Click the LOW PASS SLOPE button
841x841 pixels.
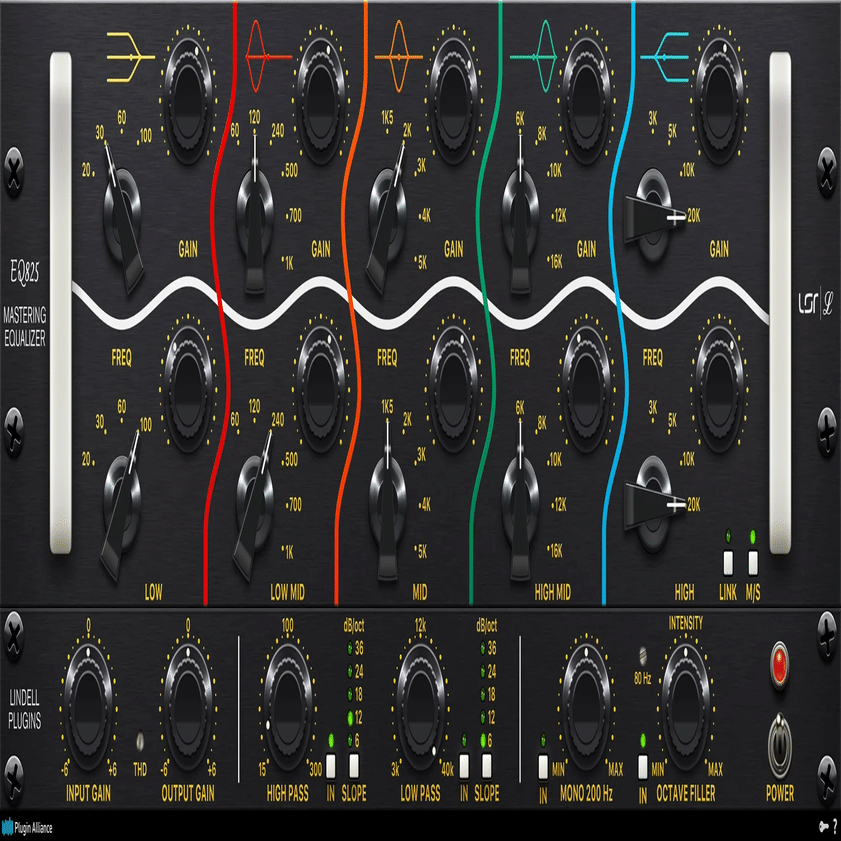pyautogui.click(x=486, y=766)
